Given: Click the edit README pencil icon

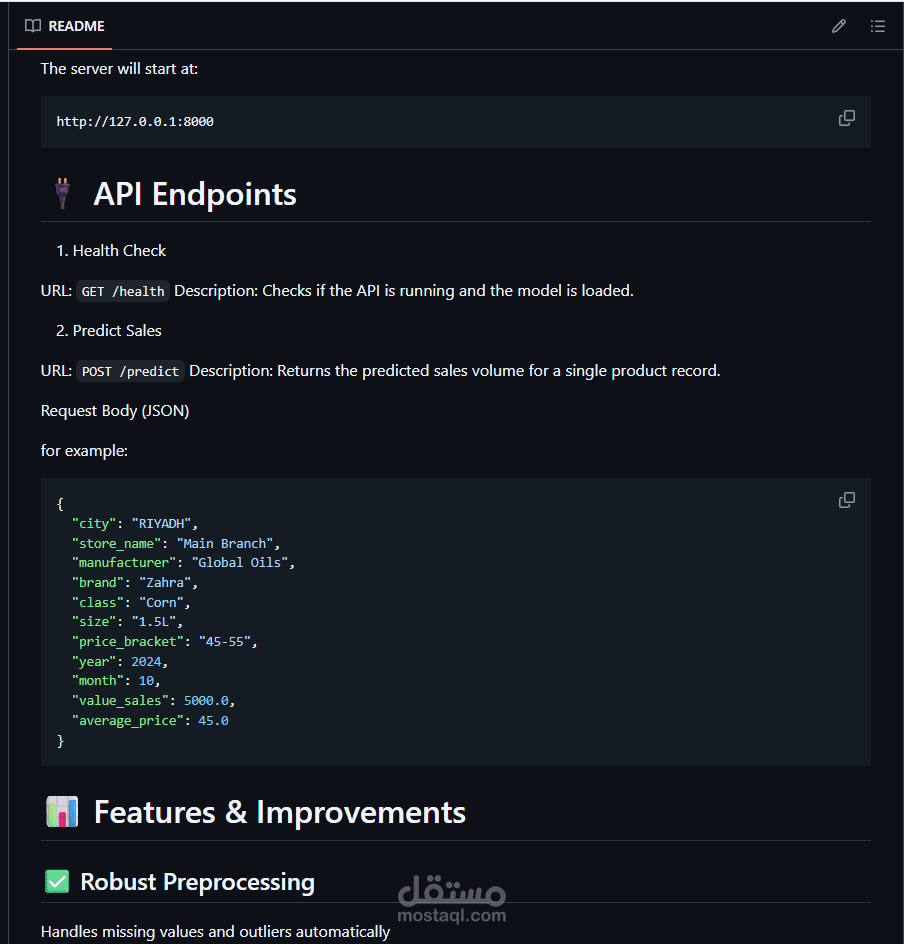Looking at the screenshot, I should [x=838, y=26].
